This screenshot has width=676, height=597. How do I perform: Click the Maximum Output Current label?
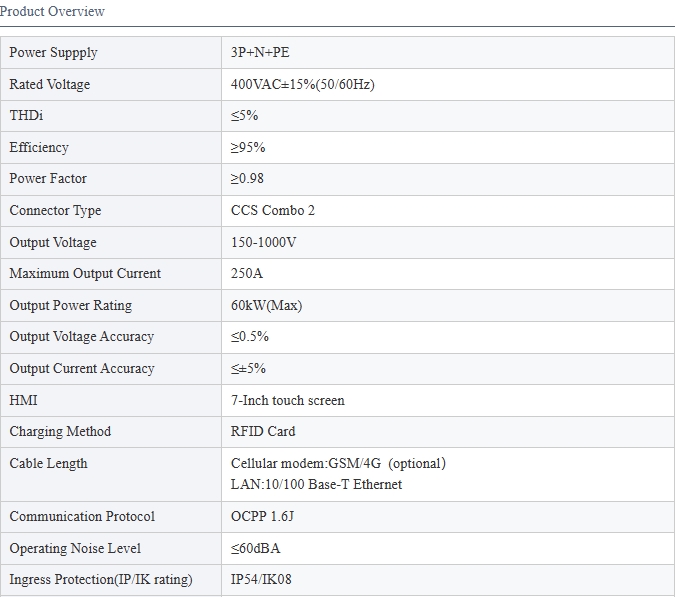click(85, 273)
